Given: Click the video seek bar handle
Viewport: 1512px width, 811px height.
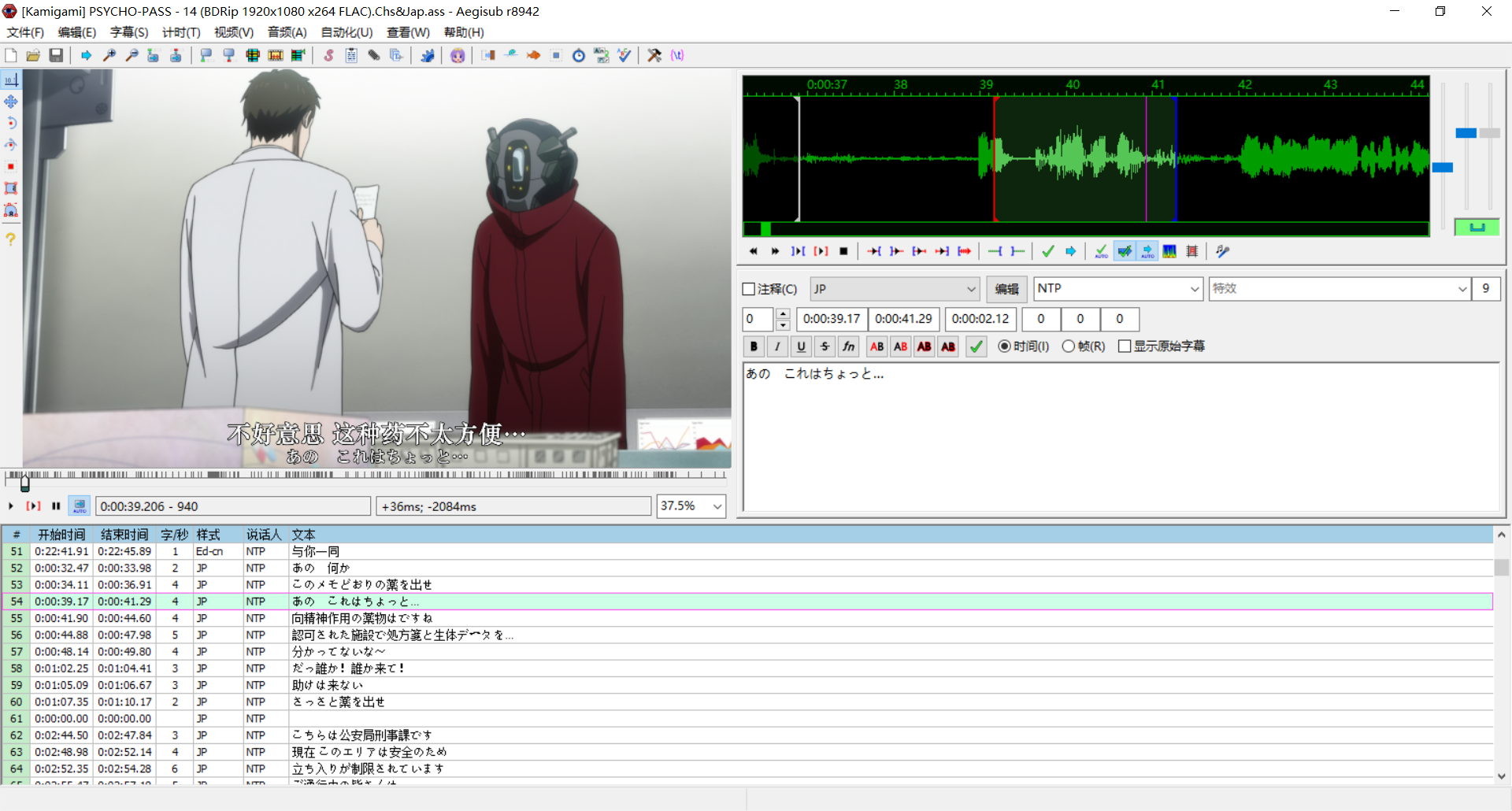Looking at the screenshot, I should pos(25,483).
